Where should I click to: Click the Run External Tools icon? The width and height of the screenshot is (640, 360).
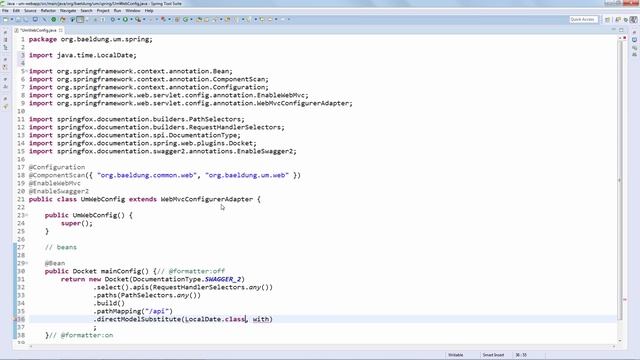pyautogui.click(x=138, y=20)
